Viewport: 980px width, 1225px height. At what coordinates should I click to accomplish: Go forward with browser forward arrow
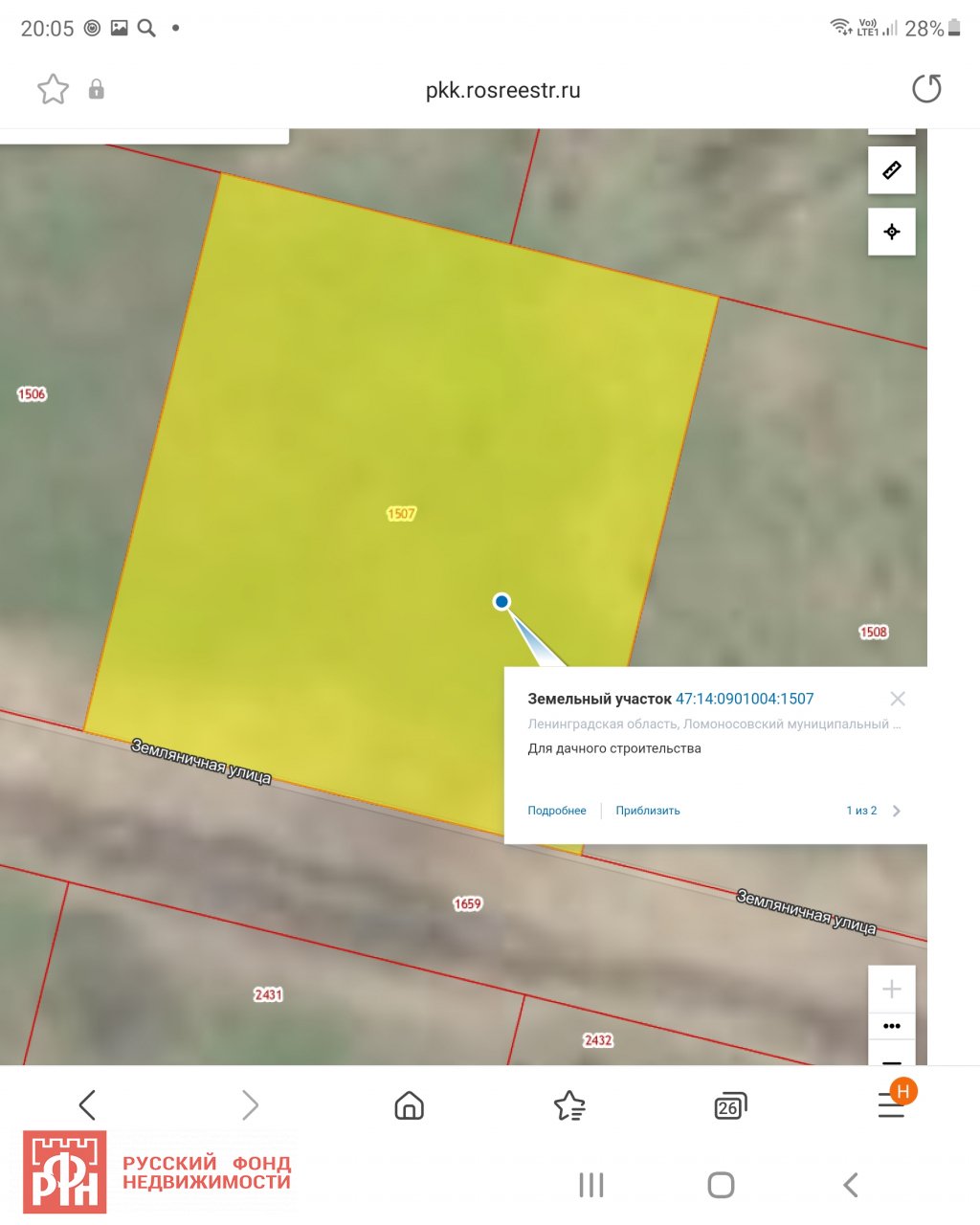pyautogui.click(x=250, y=1105)
